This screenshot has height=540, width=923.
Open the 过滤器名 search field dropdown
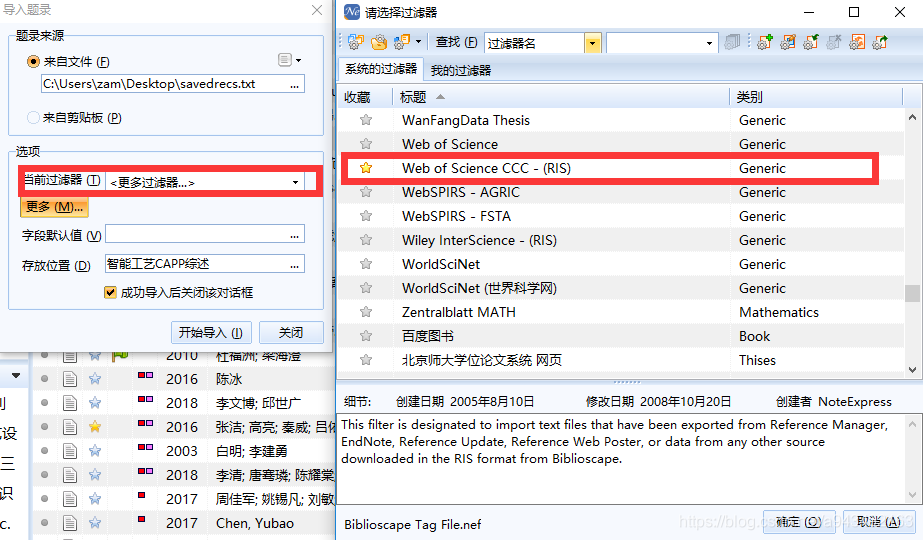click(592, 43)
